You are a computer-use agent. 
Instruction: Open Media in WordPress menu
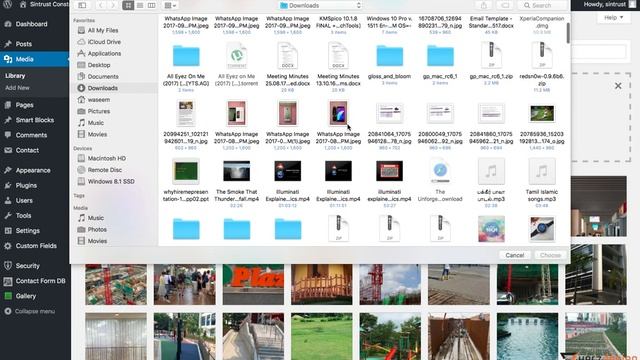(x=34, y=59)
